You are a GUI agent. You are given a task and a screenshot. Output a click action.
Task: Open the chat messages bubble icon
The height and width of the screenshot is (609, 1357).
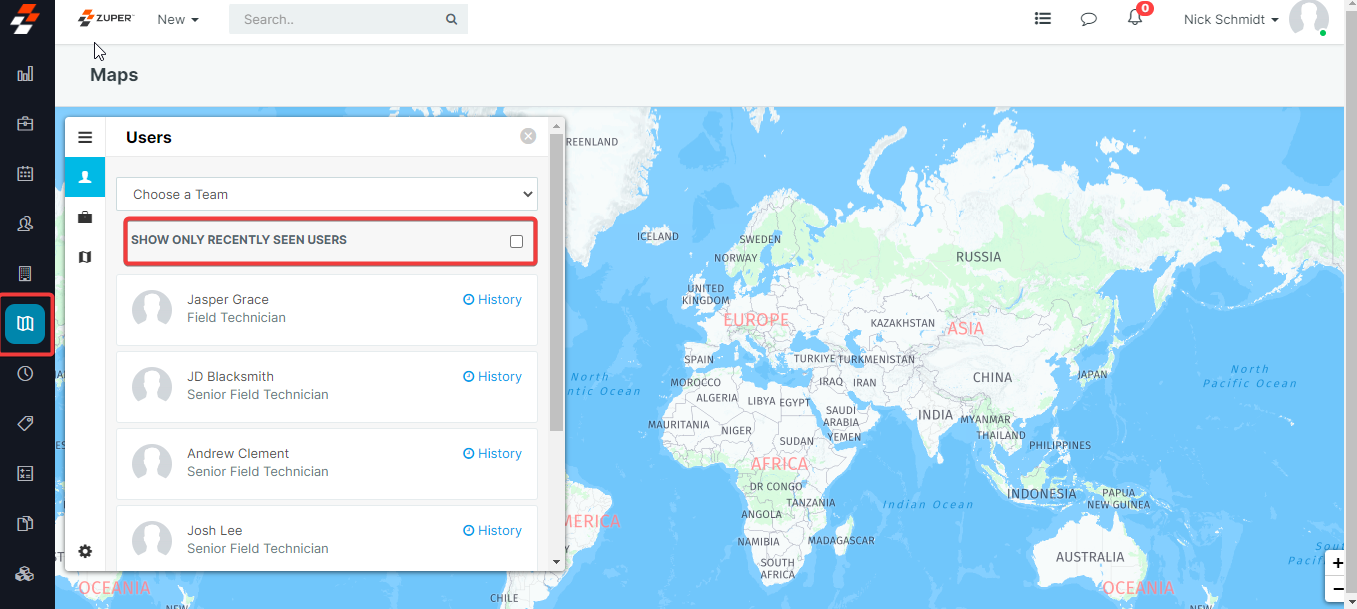coord(1089,19)
